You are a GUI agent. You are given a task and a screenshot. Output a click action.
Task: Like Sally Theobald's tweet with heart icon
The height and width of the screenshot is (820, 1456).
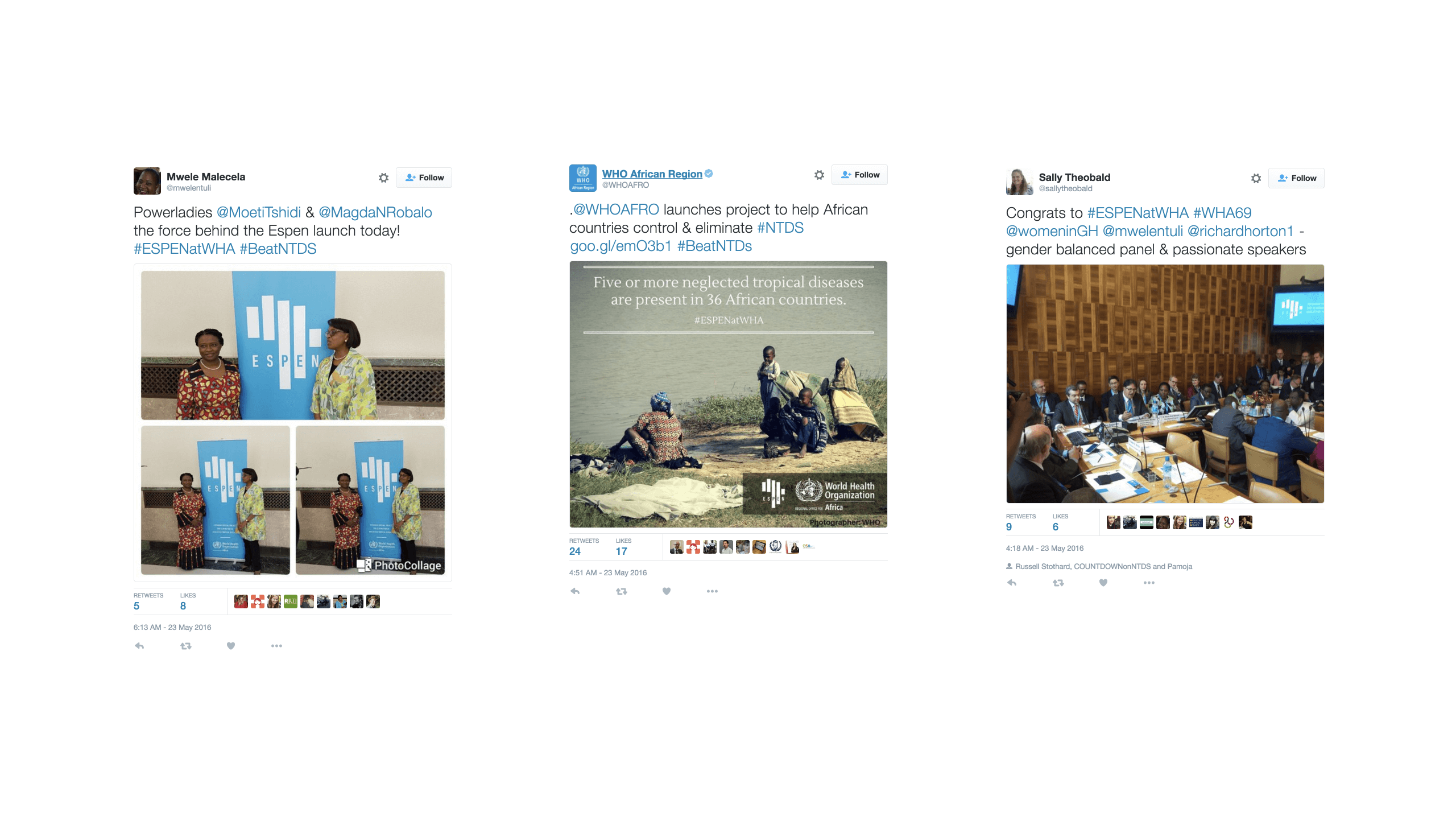point(1103,582)
